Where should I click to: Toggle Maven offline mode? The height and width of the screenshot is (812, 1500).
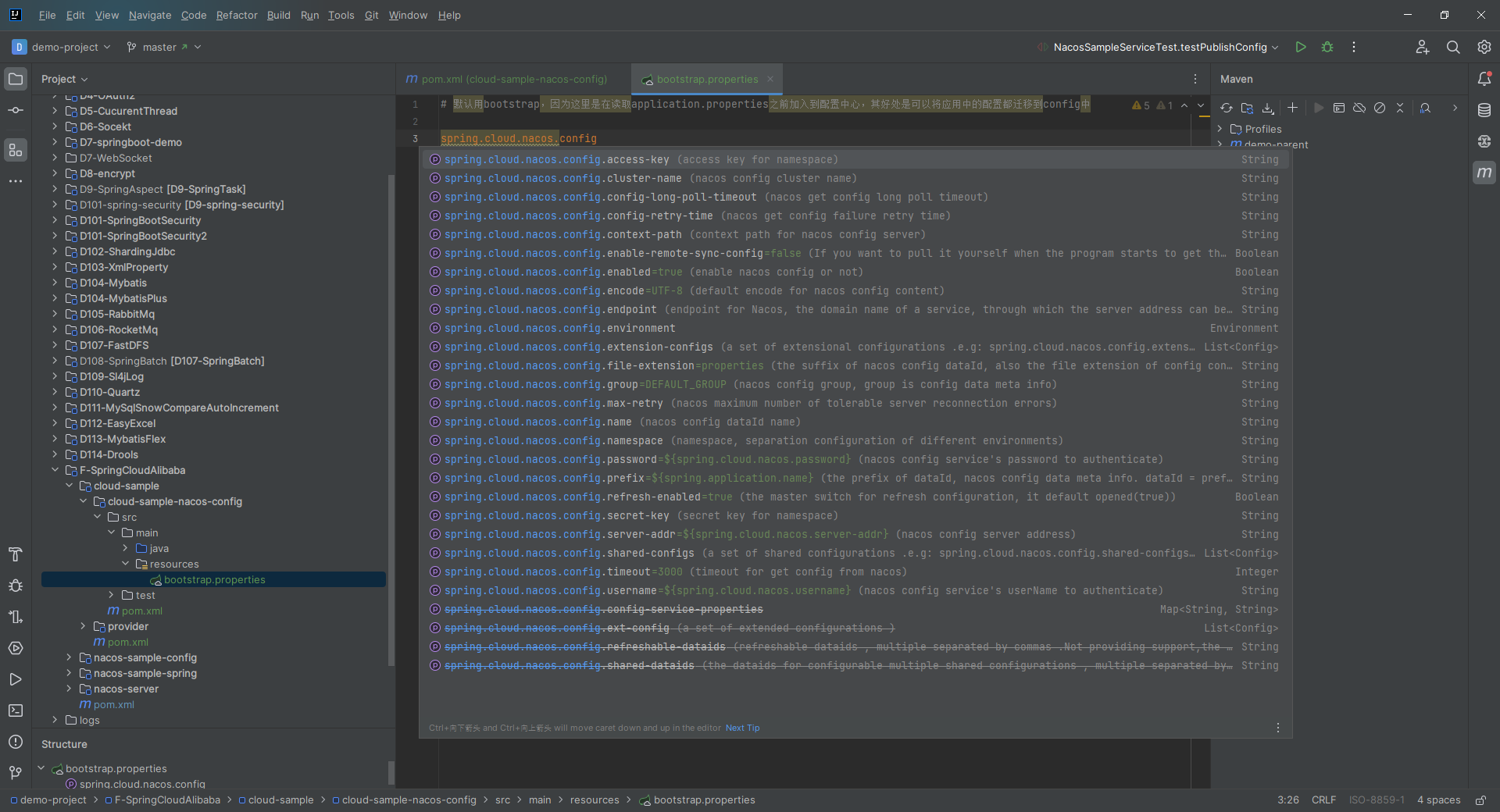(x=1359, y=108)
